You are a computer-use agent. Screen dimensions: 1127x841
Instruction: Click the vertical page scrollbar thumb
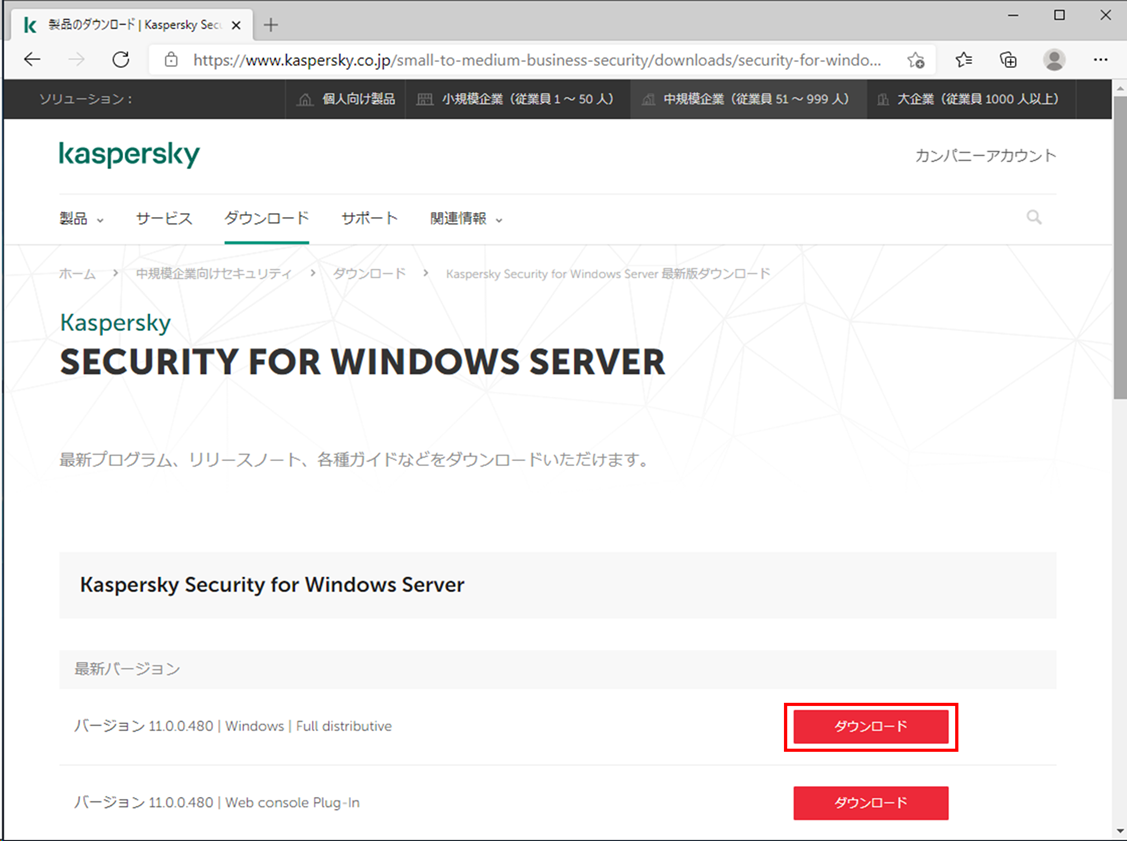click(1120, 246)
